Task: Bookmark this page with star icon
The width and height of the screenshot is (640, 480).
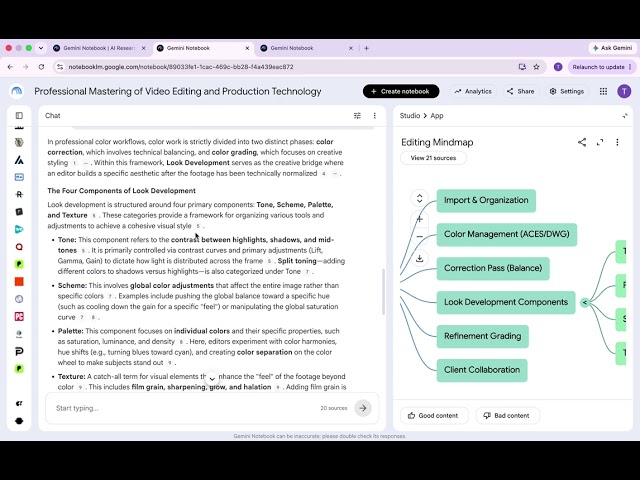Action: point(536,67)
